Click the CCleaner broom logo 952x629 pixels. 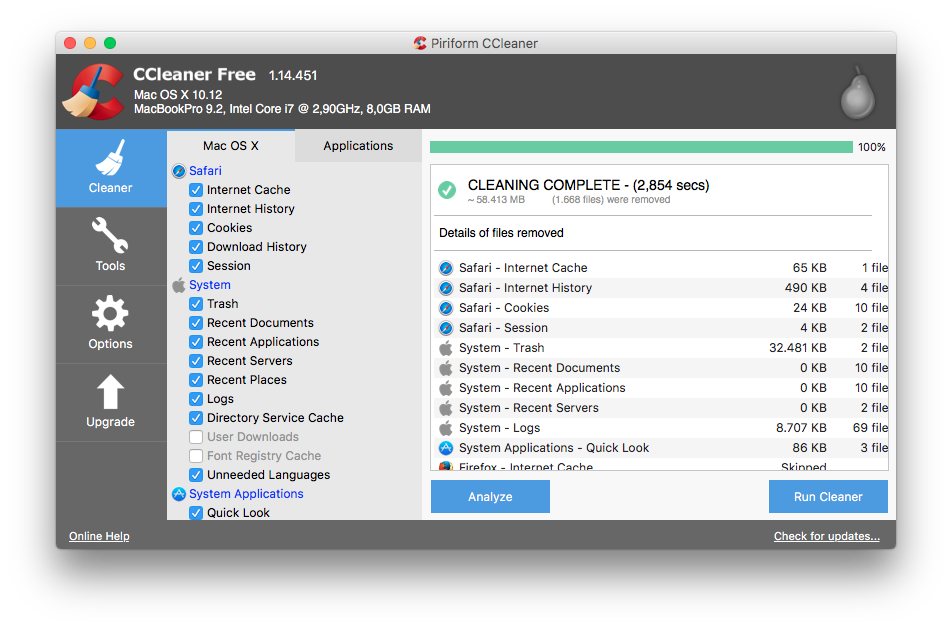93,92
